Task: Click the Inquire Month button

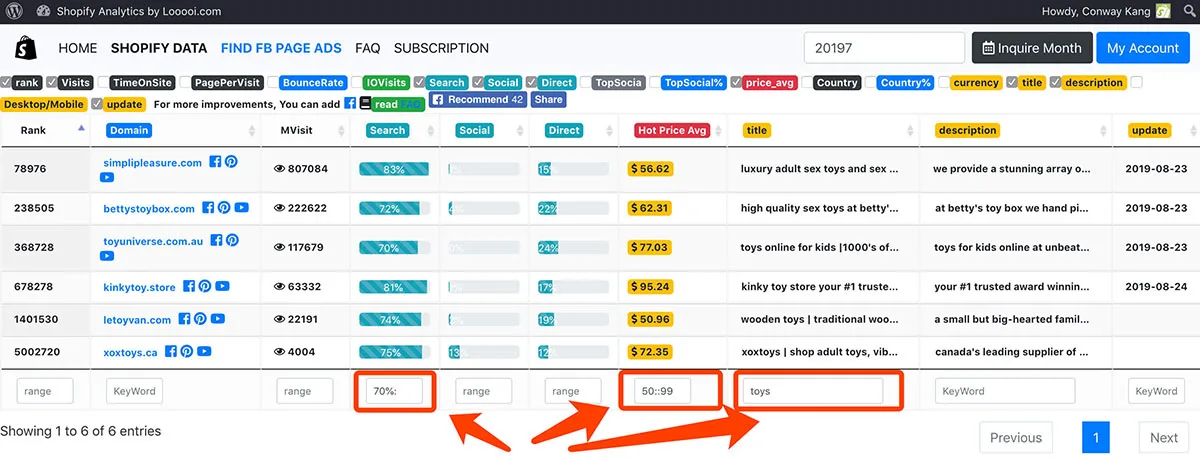Action: point(1031,48)
